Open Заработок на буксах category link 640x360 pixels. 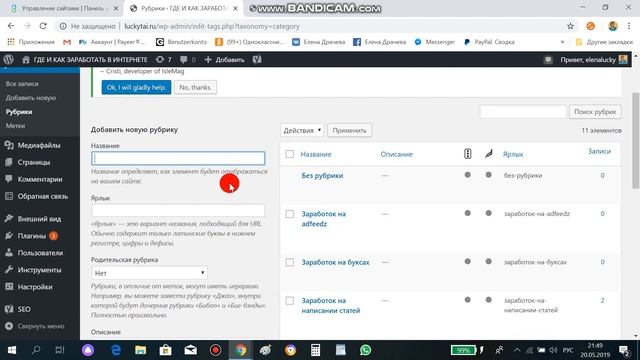(x=335, y=262)
